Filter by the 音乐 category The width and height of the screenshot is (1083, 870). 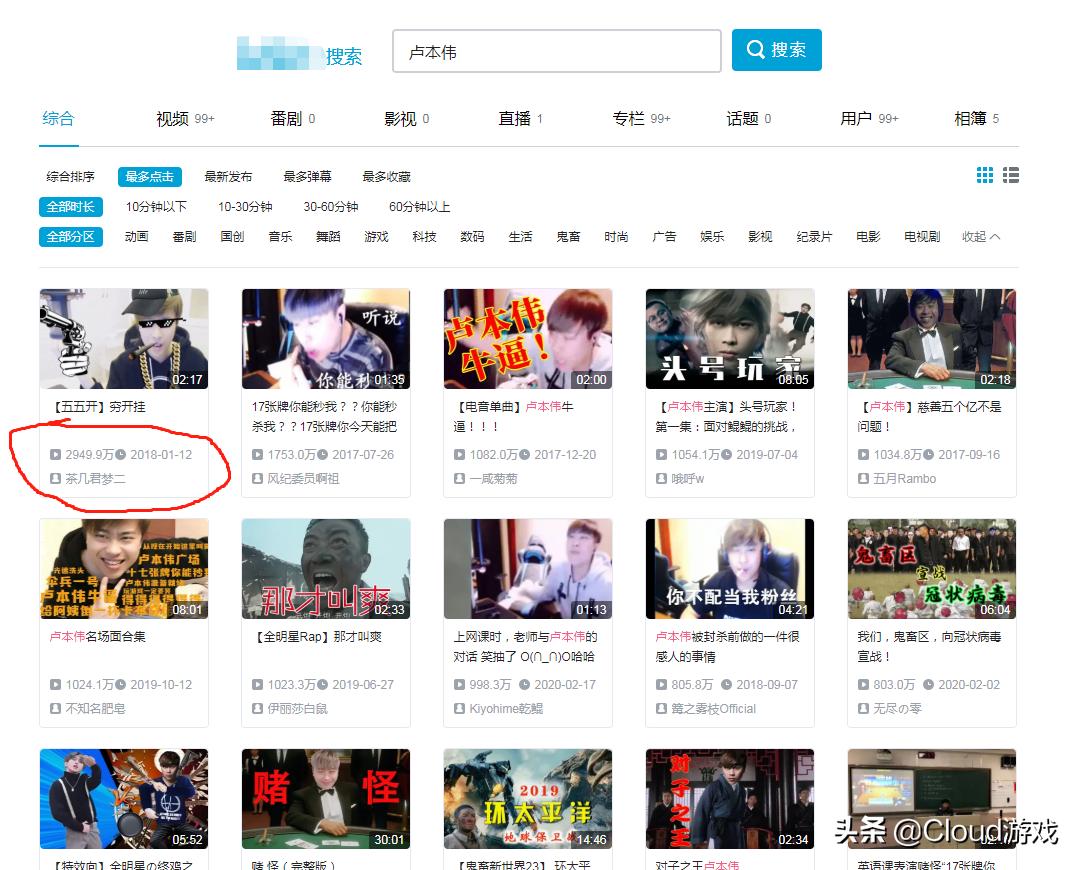(280, 237)
